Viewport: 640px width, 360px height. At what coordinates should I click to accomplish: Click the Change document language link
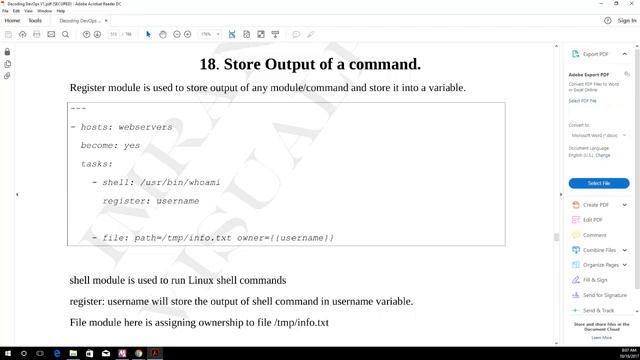(x=603, y=155)
